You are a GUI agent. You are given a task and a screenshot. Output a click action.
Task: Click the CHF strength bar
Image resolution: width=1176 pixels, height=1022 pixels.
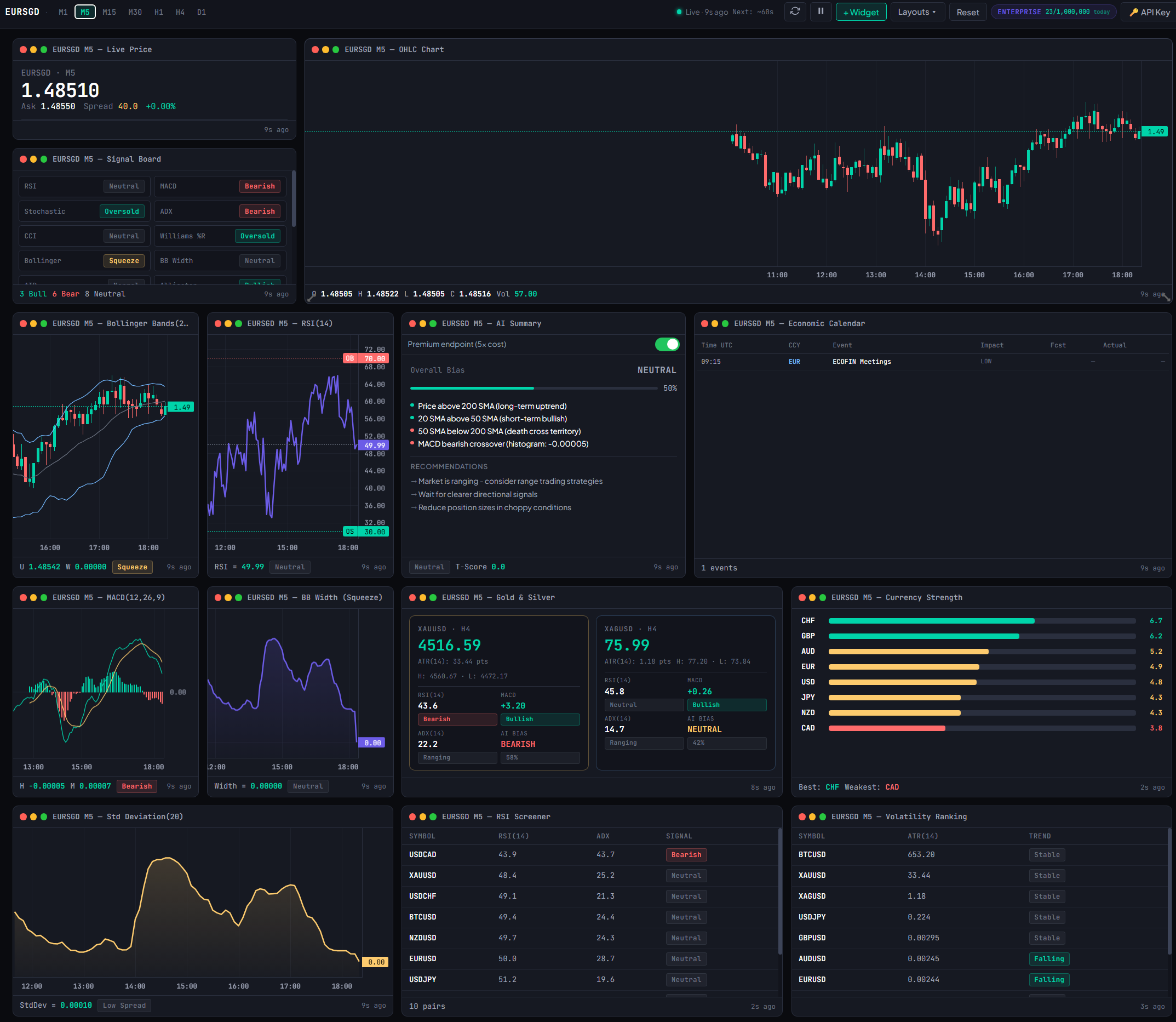(x=982, y=621)
